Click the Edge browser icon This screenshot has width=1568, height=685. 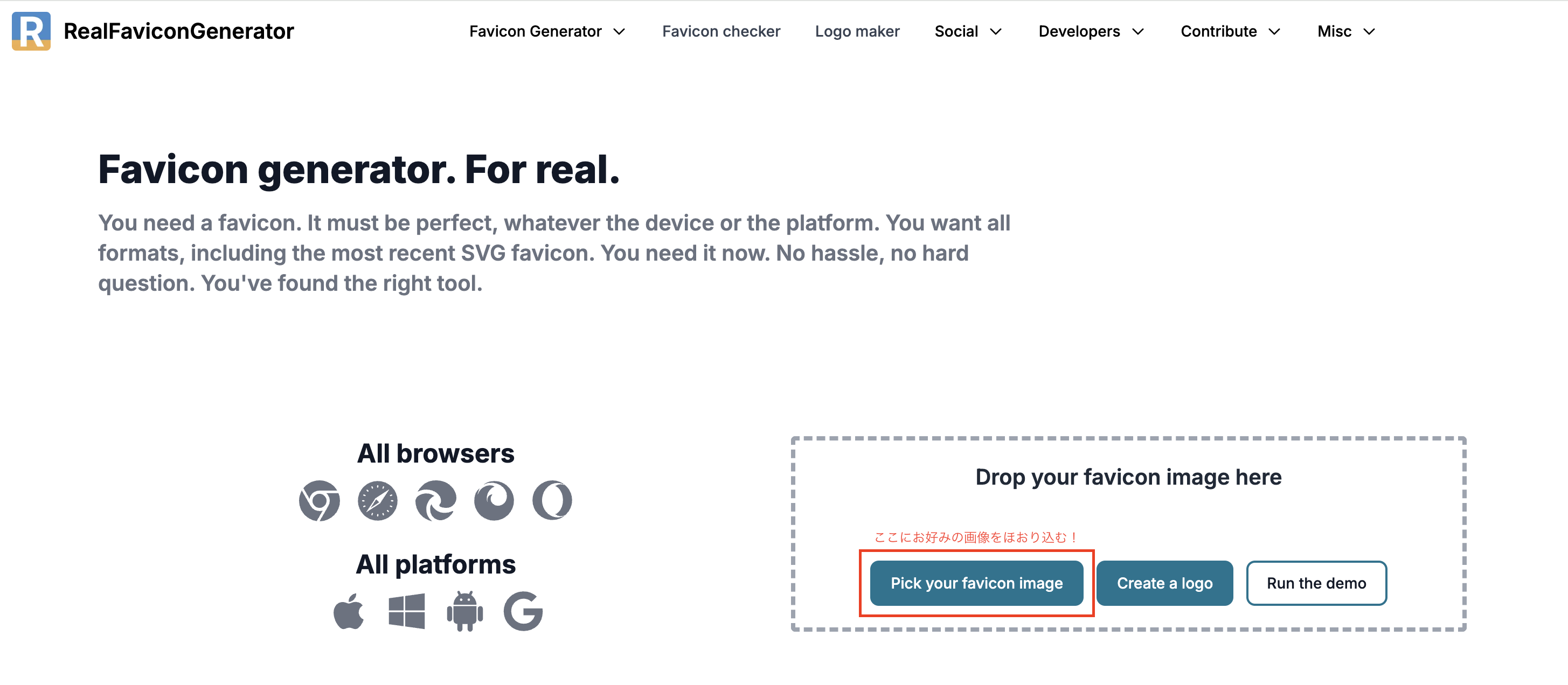tap(436, 501)
